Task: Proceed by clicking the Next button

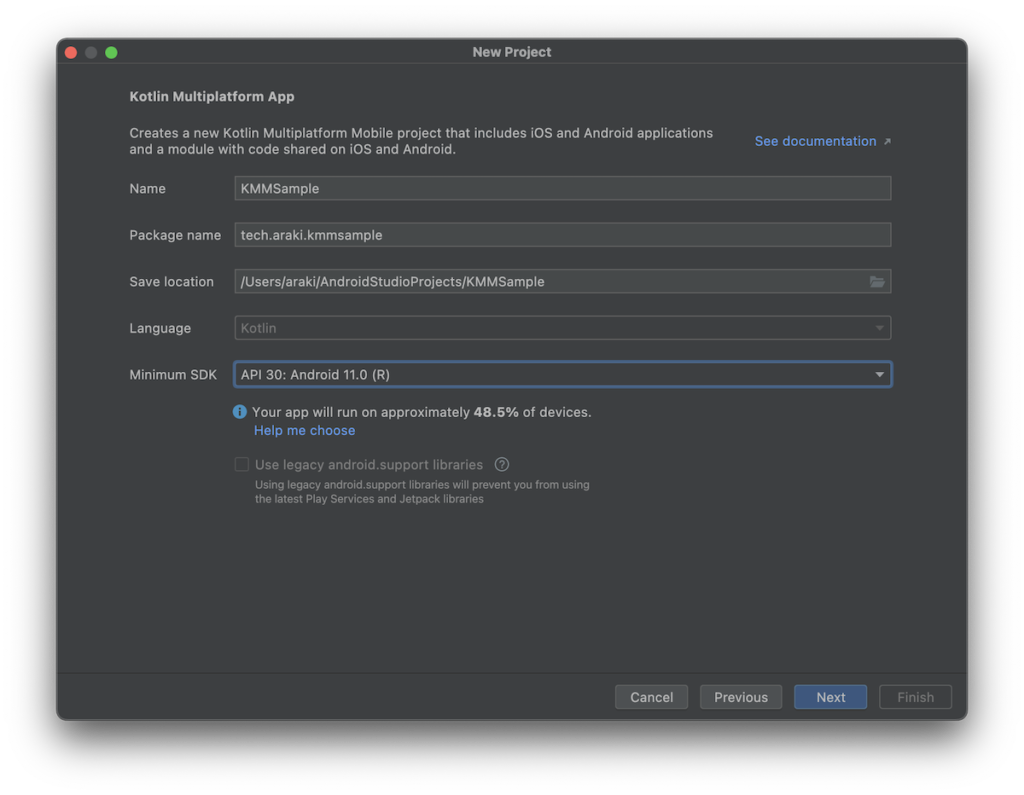Action: 830,697
